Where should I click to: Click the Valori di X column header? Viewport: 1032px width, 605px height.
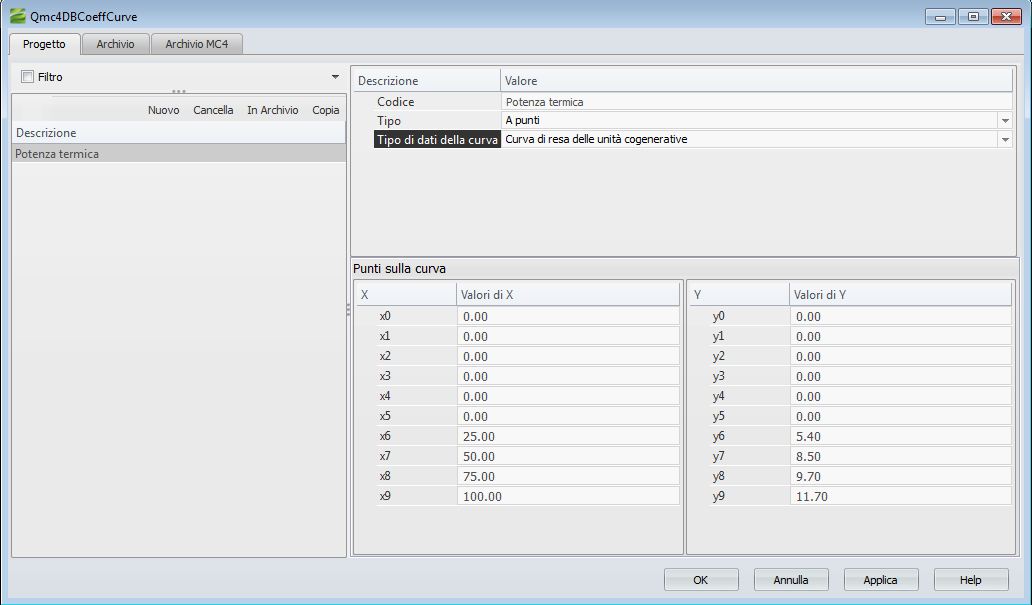[568, 295]
